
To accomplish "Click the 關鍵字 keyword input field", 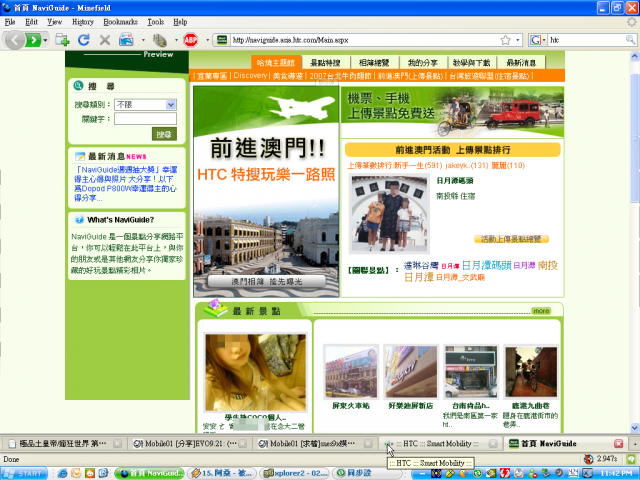I will 145,119.
